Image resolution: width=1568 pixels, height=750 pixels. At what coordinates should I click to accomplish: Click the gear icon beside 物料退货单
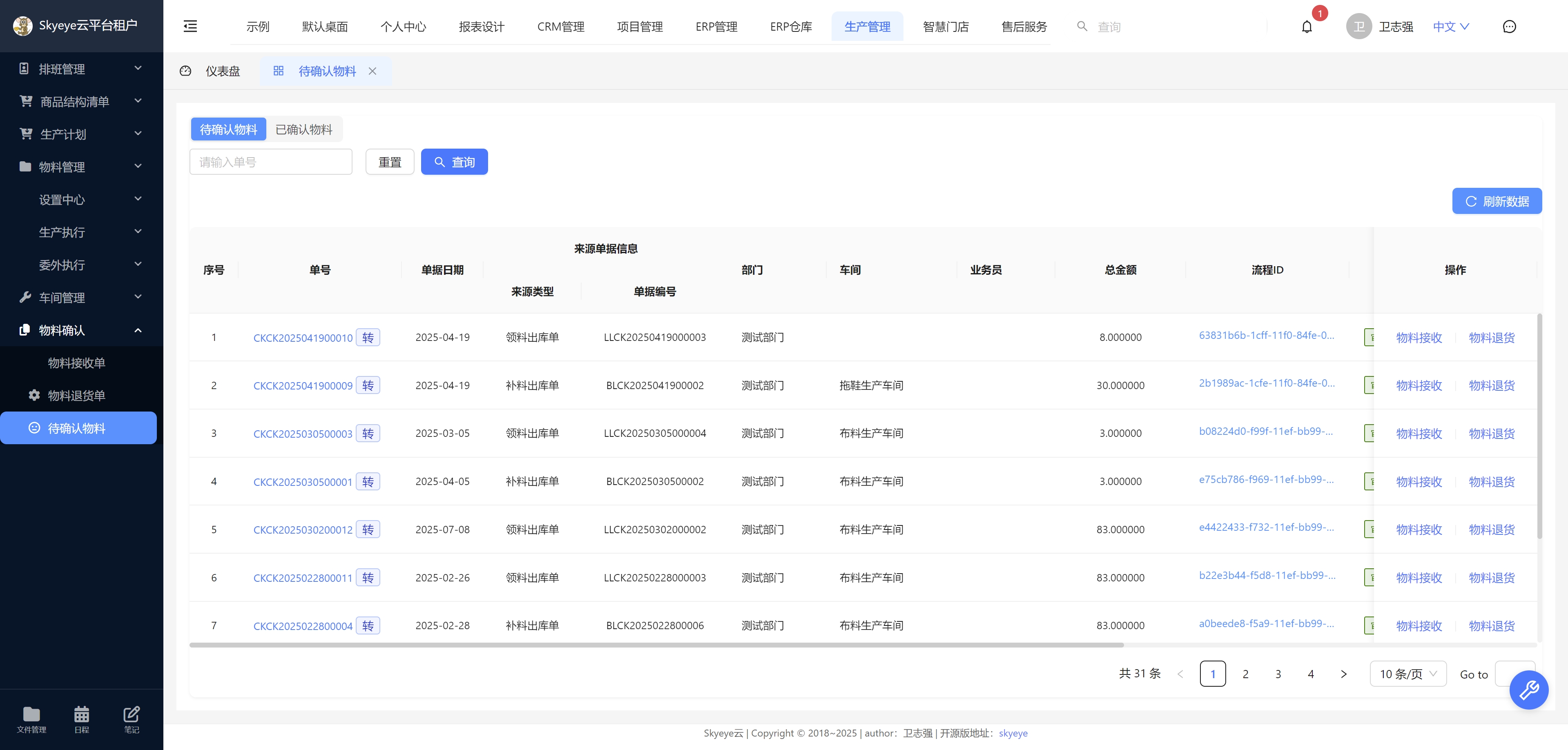click(34, 395)
